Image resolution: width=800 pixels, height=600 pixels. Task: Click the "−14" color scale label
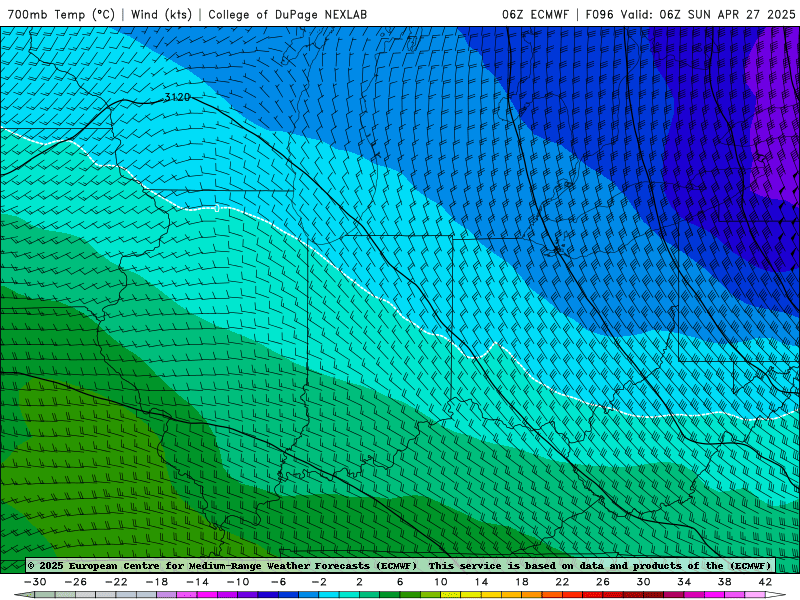coord(197,582)
